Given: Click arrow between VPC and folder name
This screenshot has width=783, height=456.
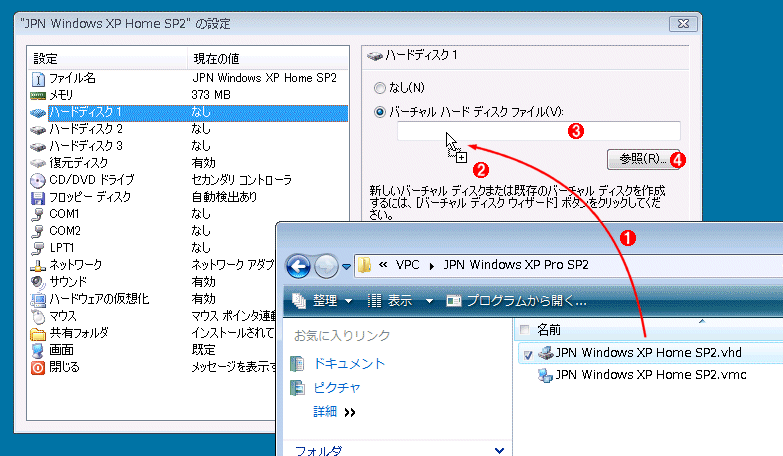Looking at the screenshot, I should (431, 266).
